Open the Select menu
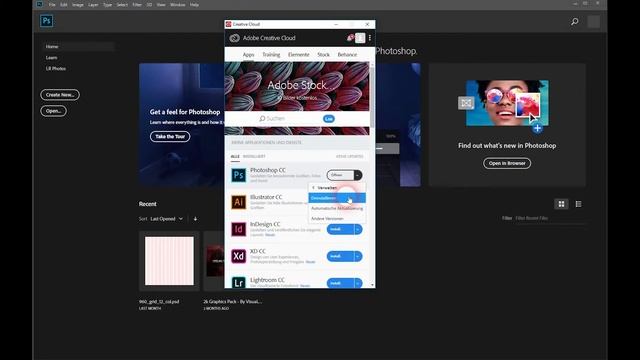 [122, 4]
